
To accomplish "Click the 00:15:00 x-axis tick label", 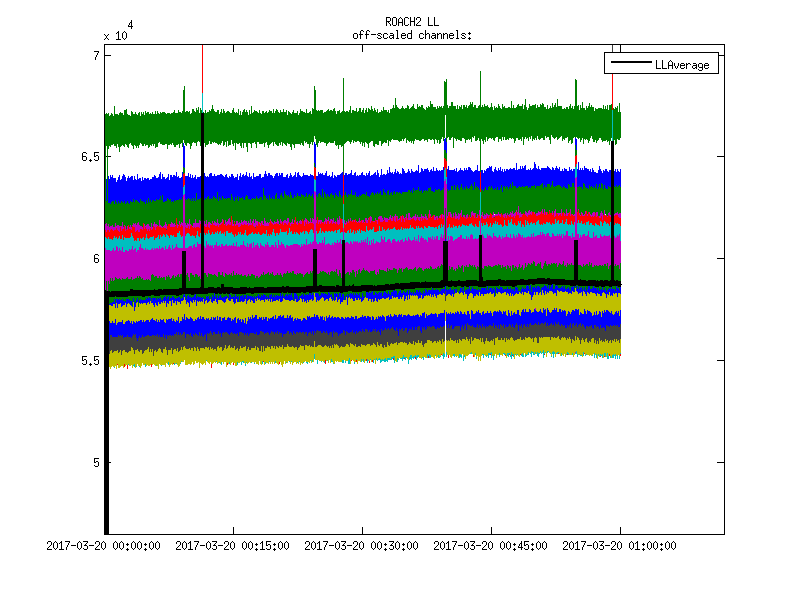I will (x=233, y=546).
